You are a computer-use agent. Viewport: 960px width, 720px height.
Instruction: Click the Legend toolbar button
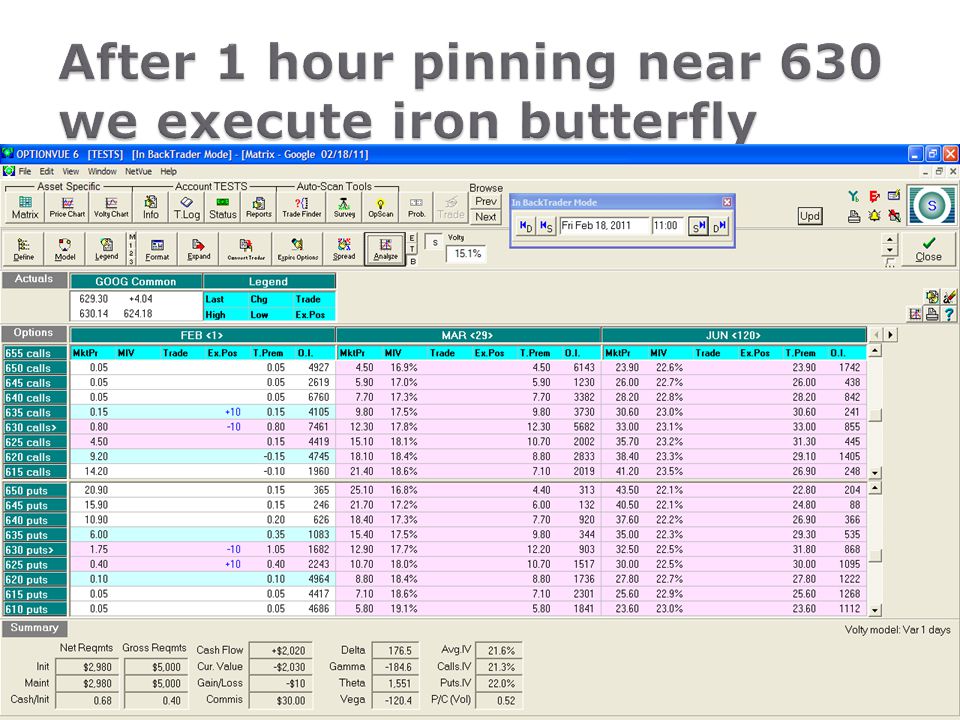tap(107, 249)
